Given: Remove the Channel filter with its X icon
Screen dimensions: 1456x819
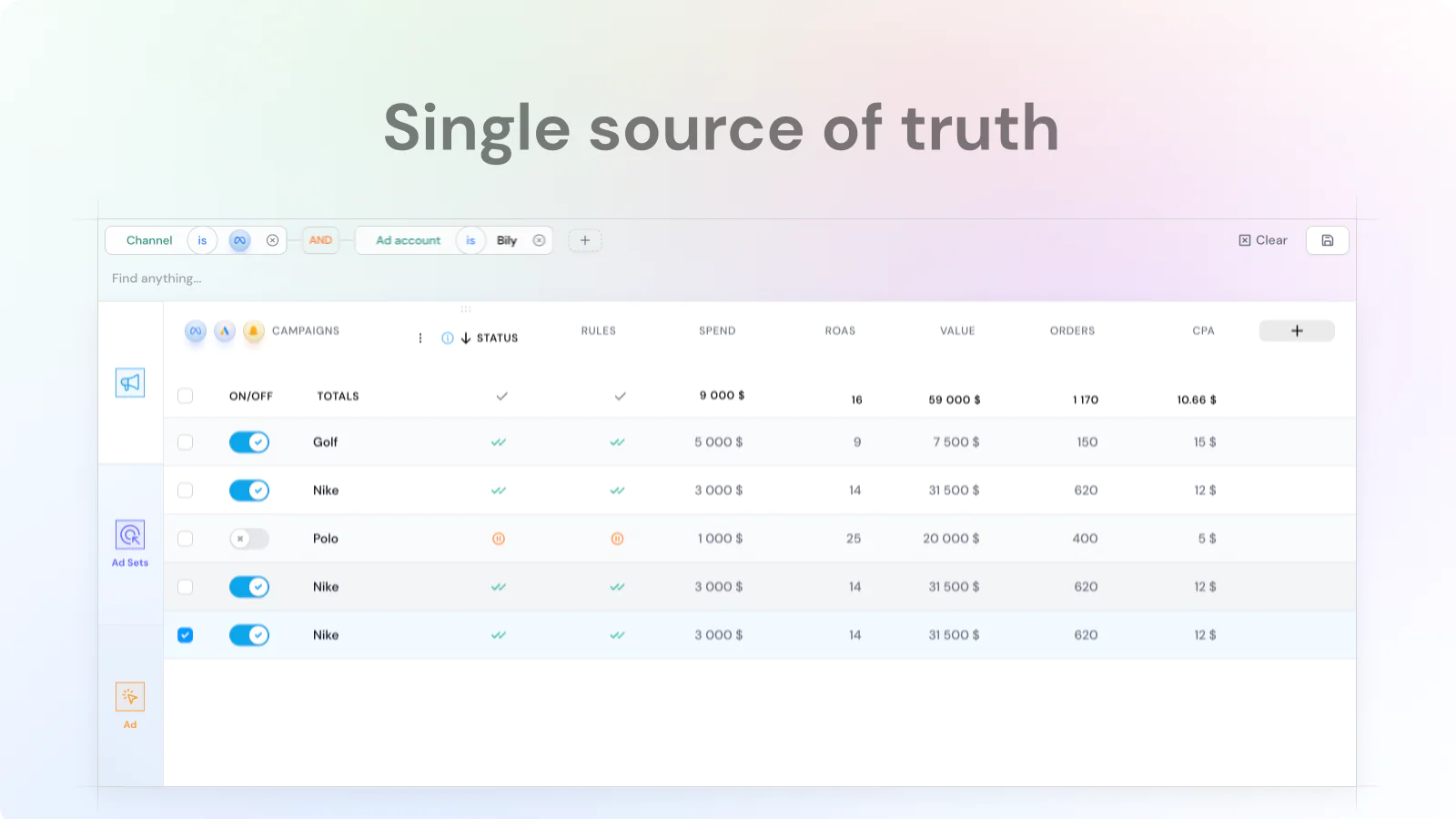Looking at the screenshot, I should [272, 240].
